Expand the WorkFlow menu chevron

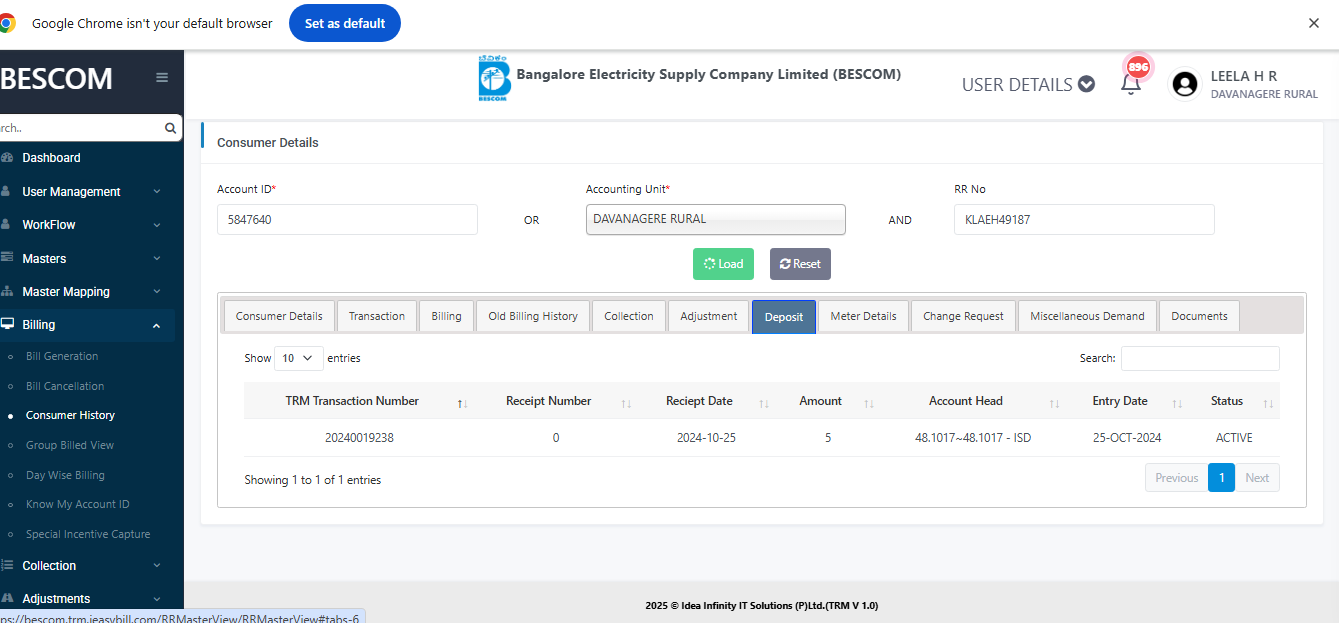point(157,225)
